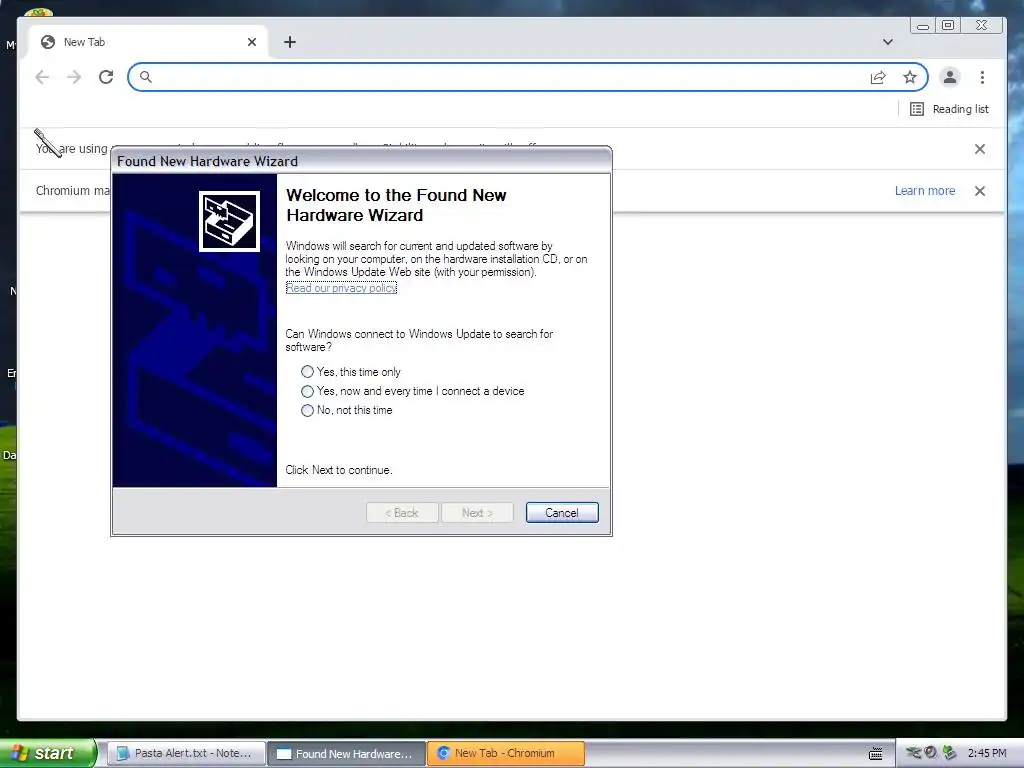
Task: Open a new Chromium tab
Action: [290, 42]
